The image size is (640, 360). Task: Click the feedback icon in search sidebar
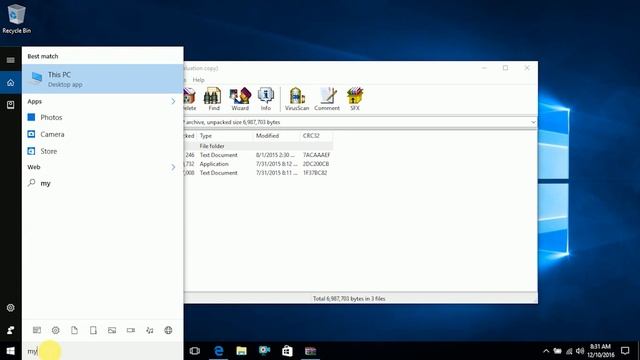click(11, 330)
